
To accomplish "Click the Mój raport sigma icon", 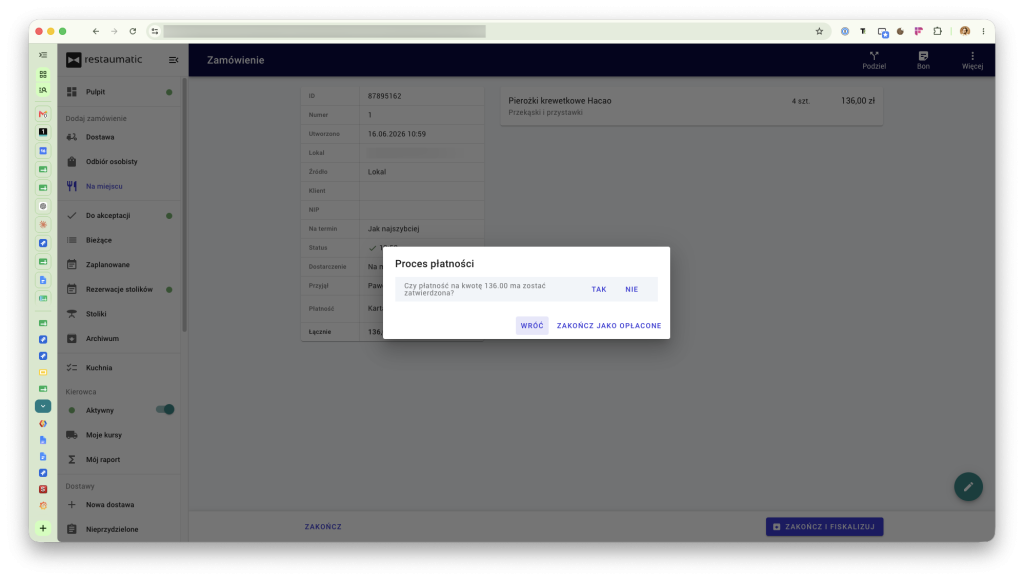I will coord(72,460).
